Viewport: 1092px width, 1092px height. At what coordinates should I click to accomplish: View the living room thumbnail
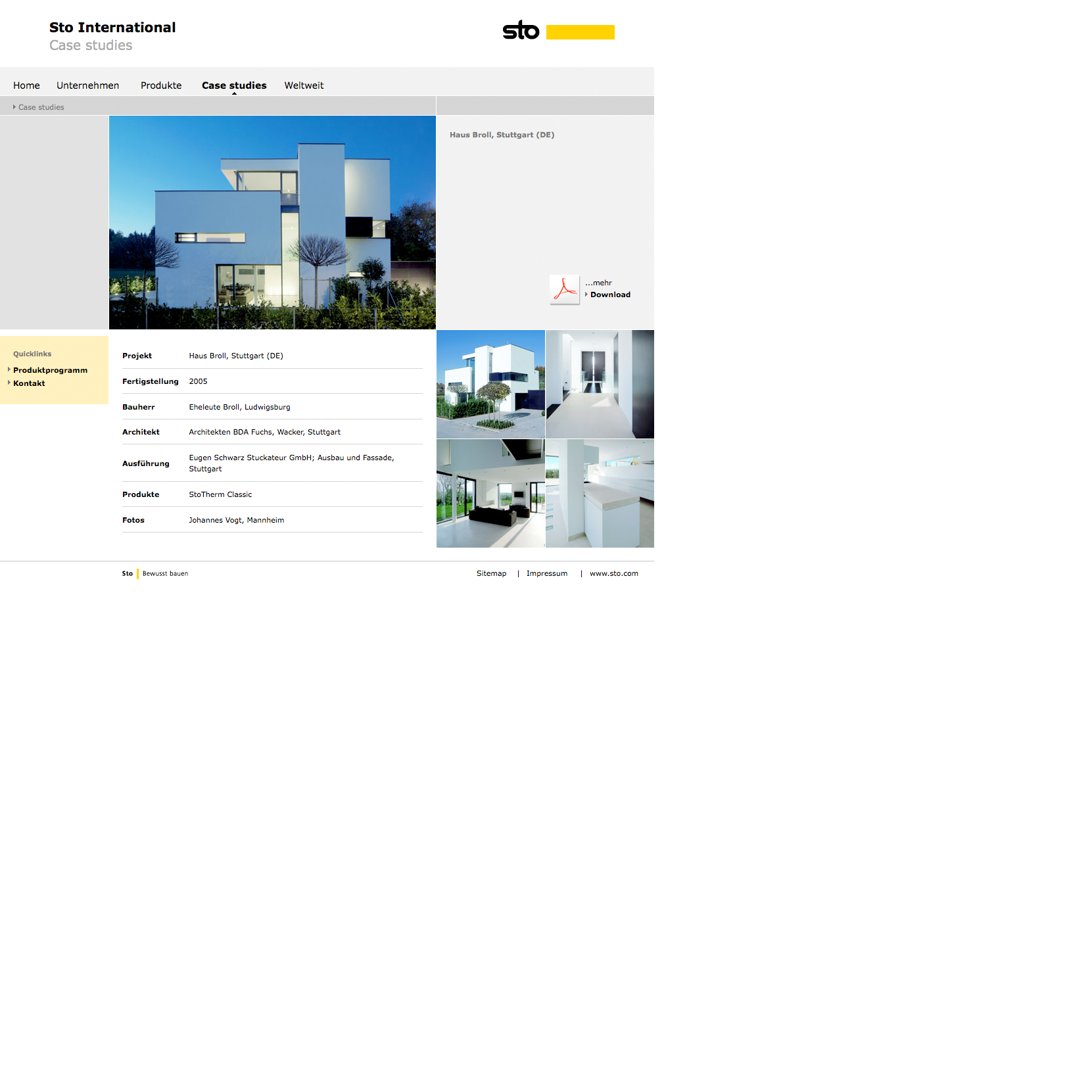(x=490, y=493)
